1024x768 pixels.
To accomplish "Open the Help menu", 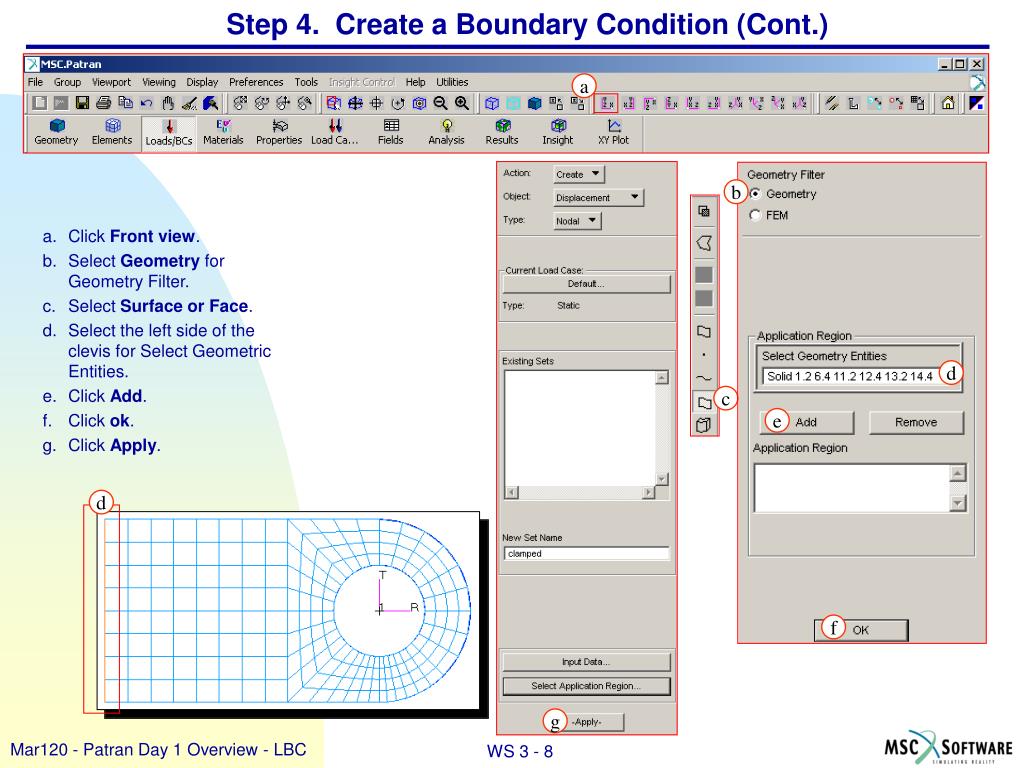I will point(415,82).
